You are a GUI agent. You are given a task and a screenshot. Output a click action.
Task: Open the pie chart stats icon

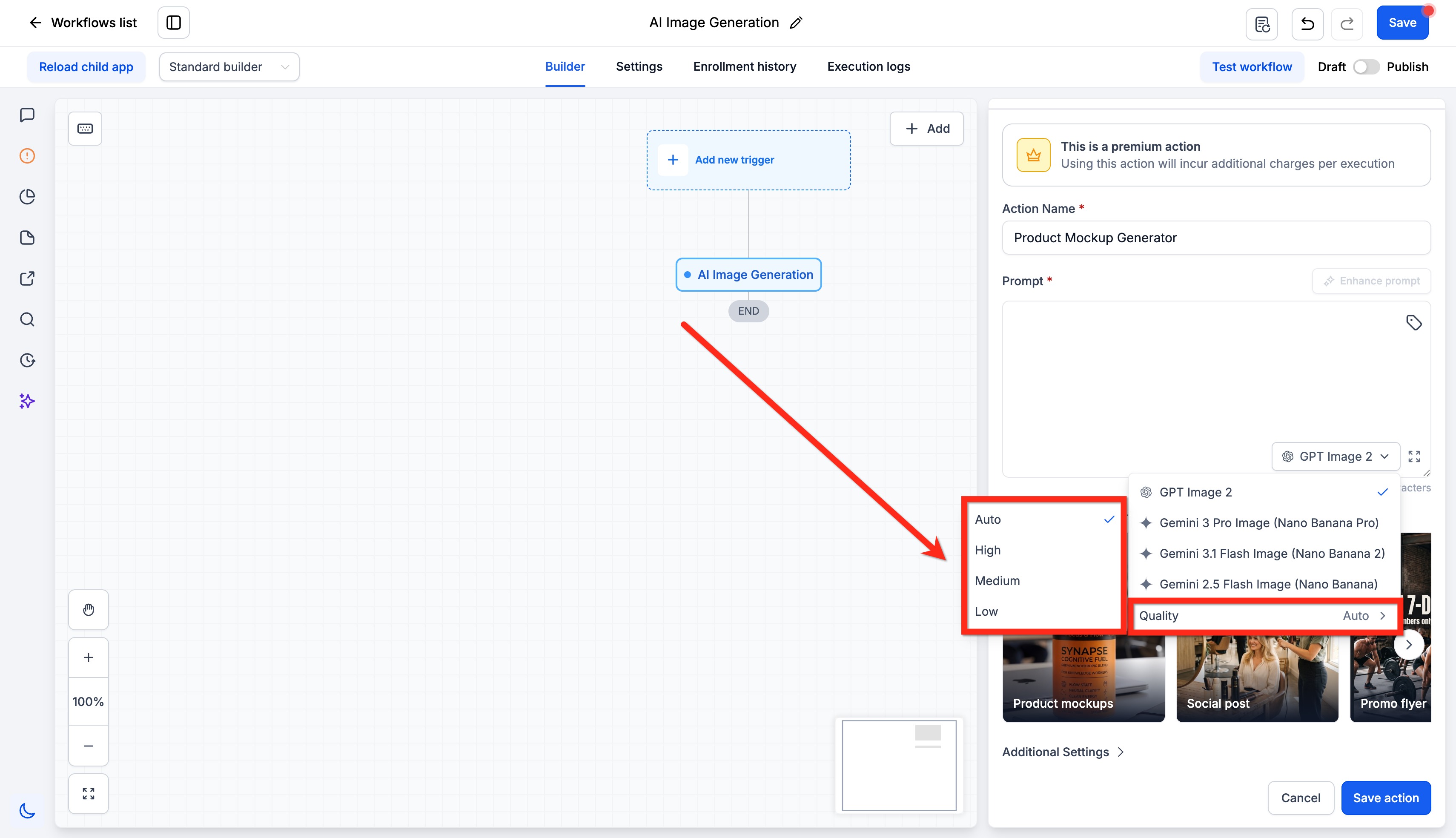[27, 197]
